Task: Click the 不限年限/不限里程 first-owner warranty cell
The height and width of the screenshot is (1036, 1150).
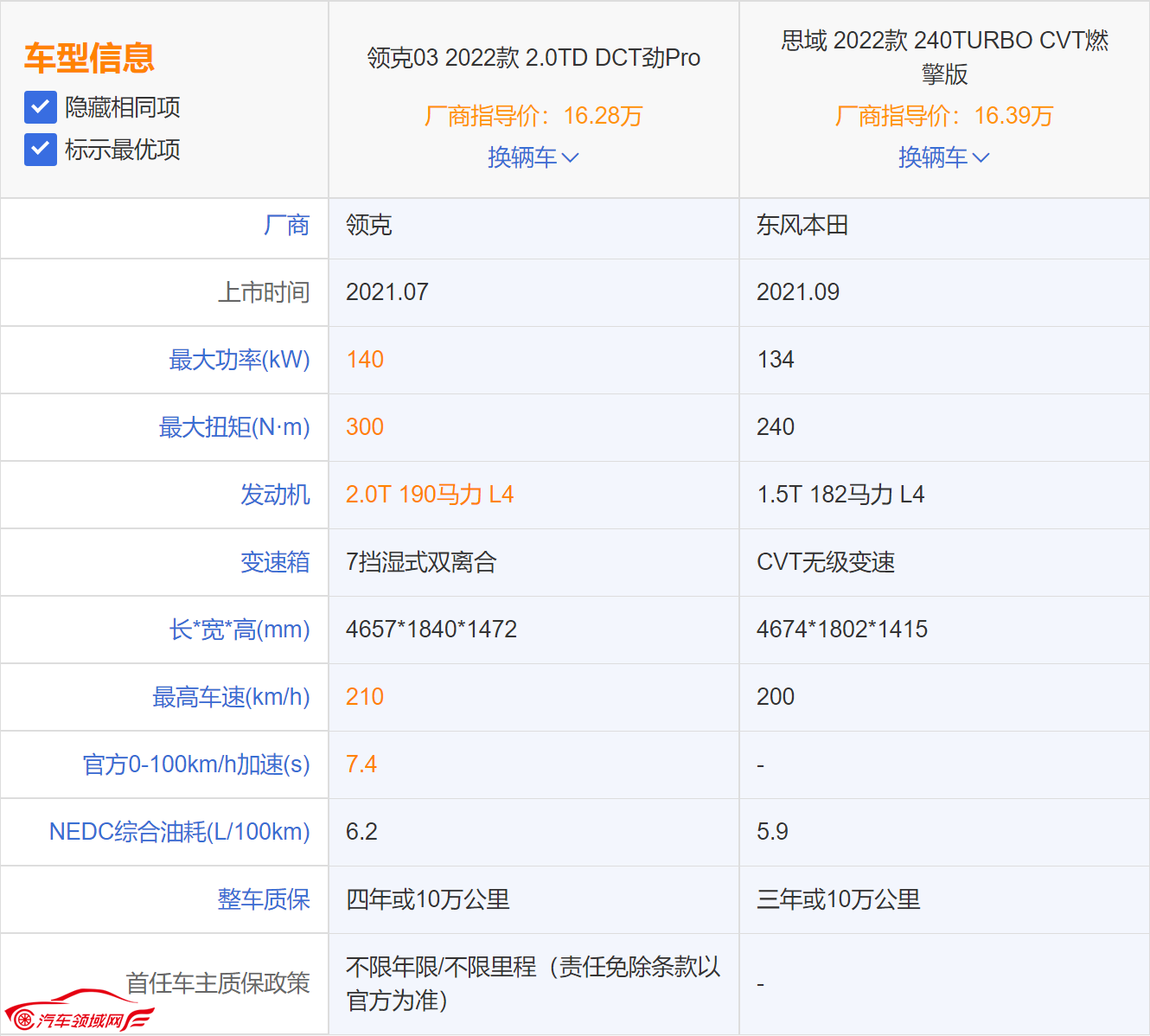Action: (533, 983)
